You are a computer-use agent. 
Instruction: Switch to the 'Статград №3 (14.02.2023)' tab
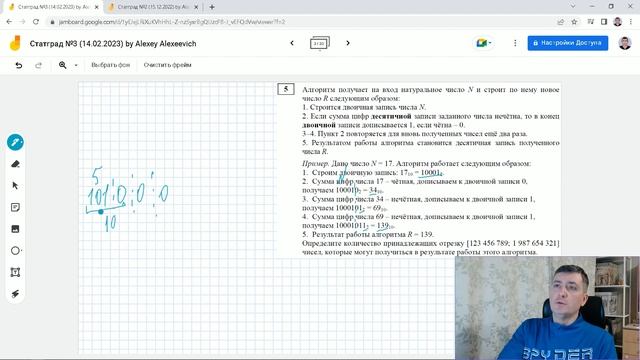(x=53, y=7)
